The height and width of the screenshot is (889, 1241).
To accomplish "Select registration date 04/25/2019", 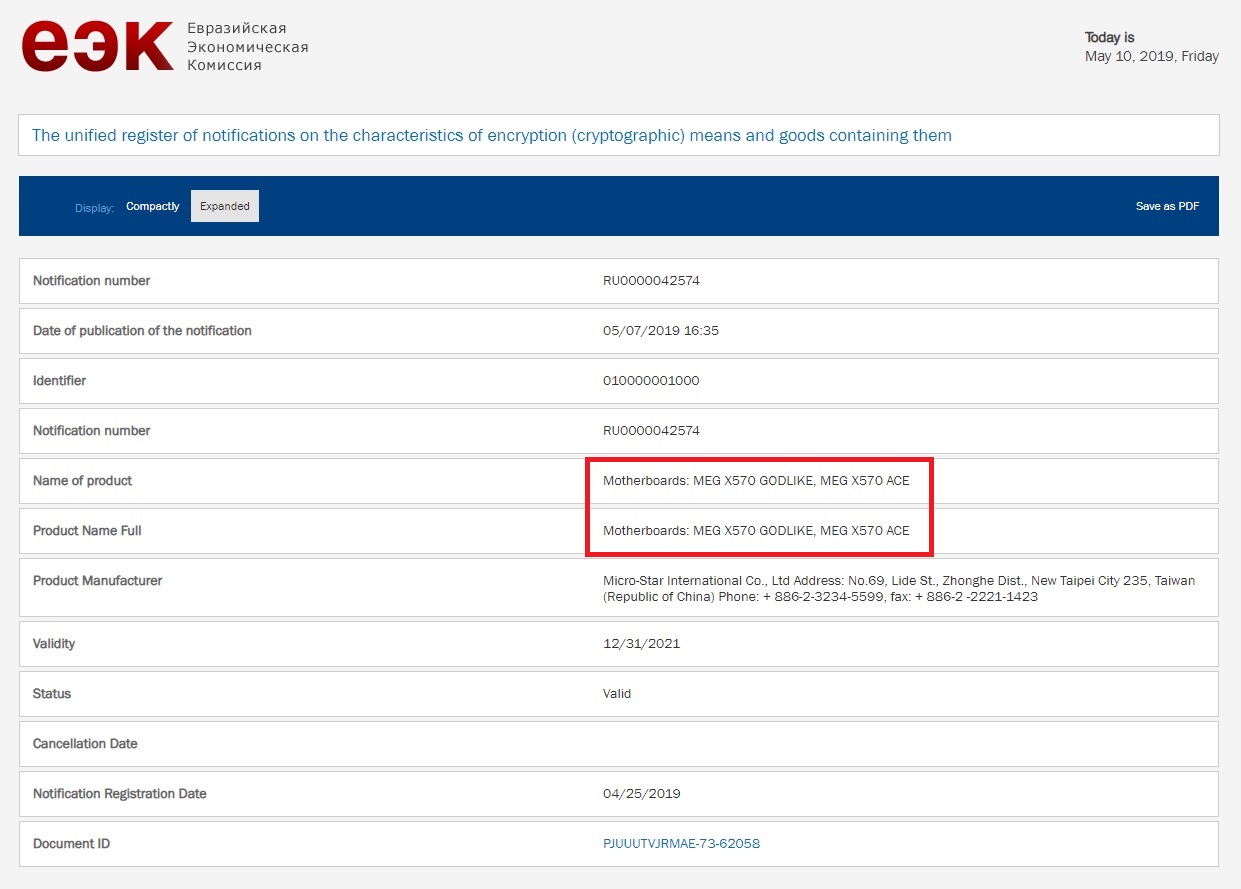I will pos(641,794).
